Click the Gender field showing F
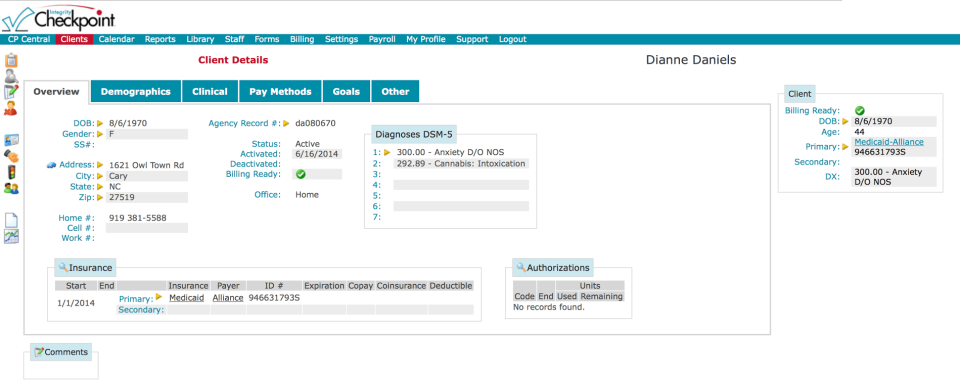Viewport: 960px width, 385px height. pyautogui.click(x=147, y=134)
